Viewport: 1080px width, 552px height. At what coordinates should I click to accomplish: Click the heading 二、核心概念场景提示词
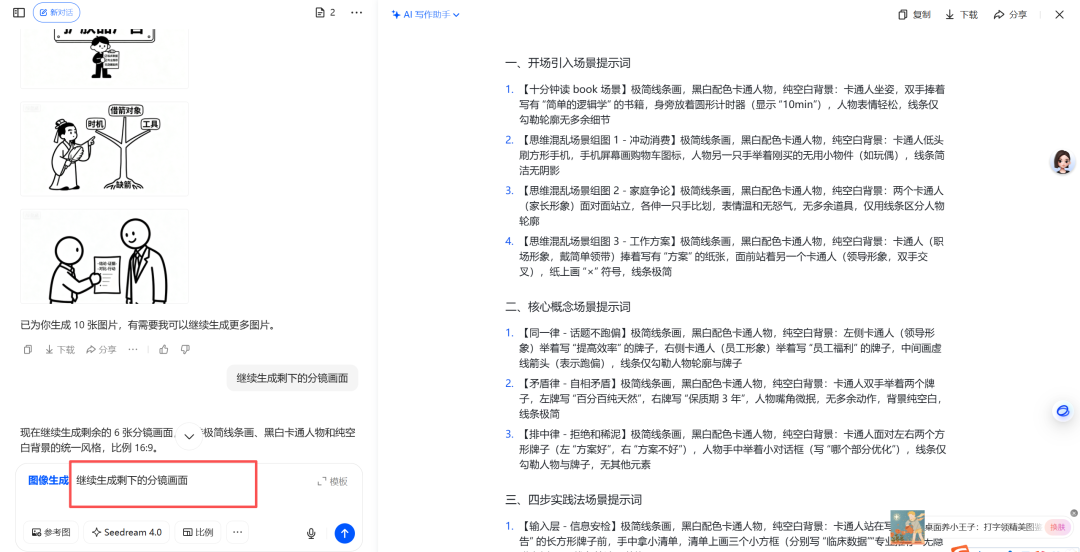click(568, 306)
